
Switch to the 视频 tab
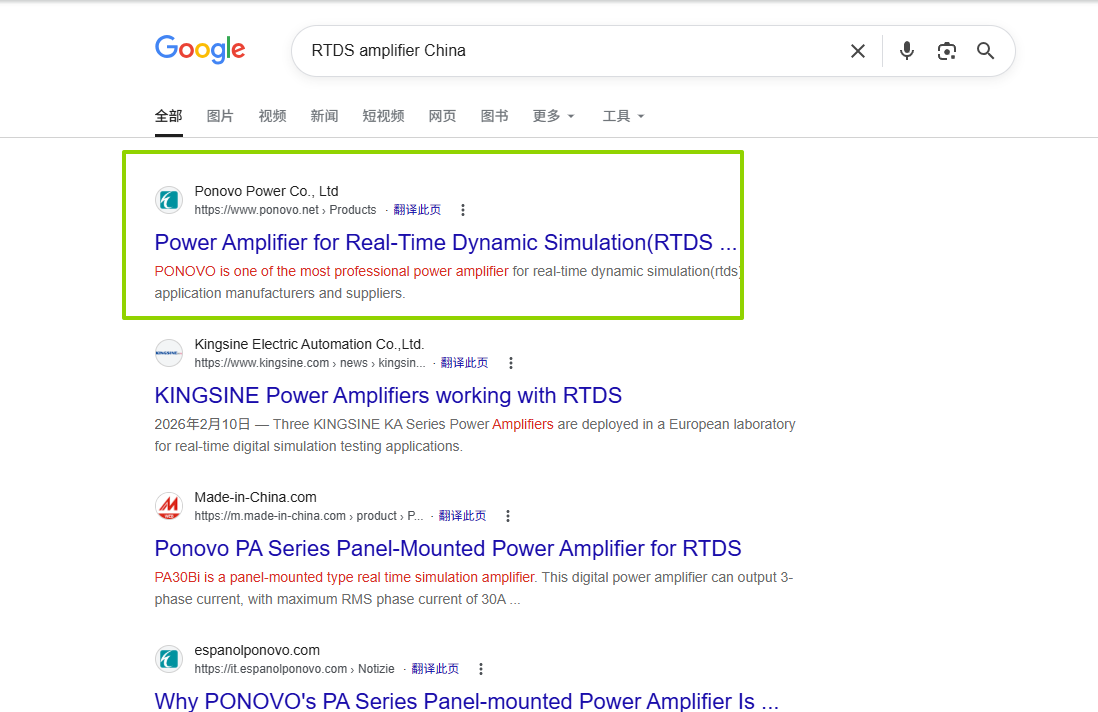272,116
